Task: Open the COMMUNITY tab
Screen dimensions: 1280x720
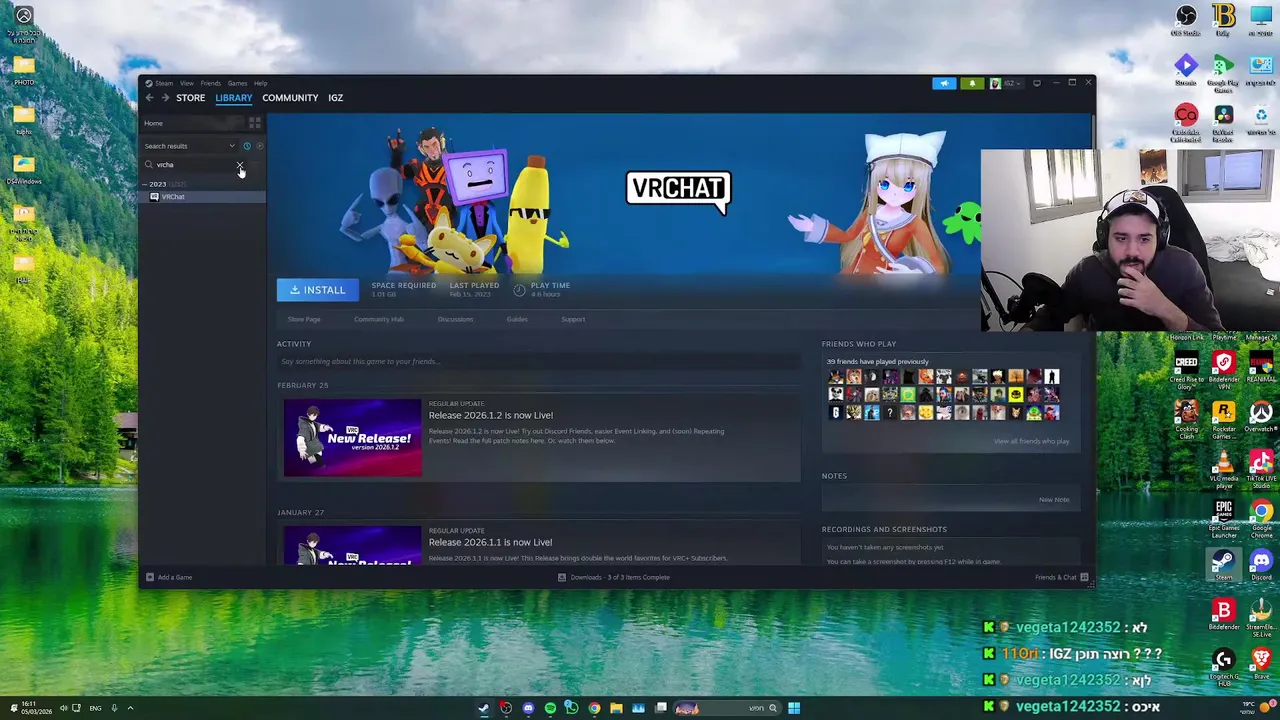Action: pos(290,98)
